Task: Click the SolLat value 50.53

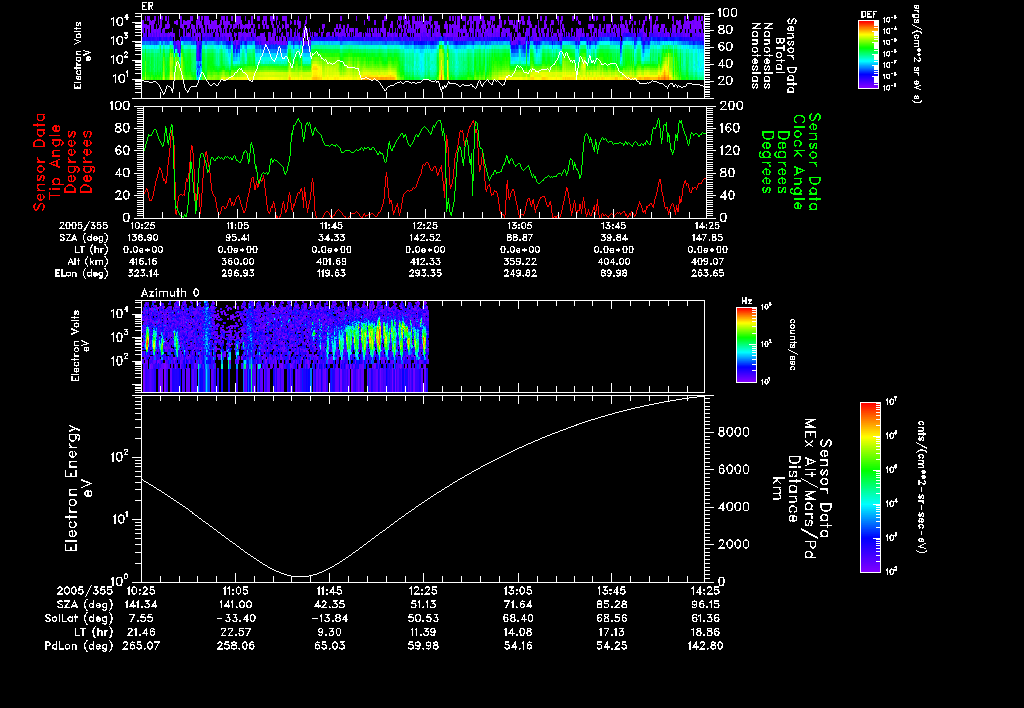Action: [x=424, y=619]
